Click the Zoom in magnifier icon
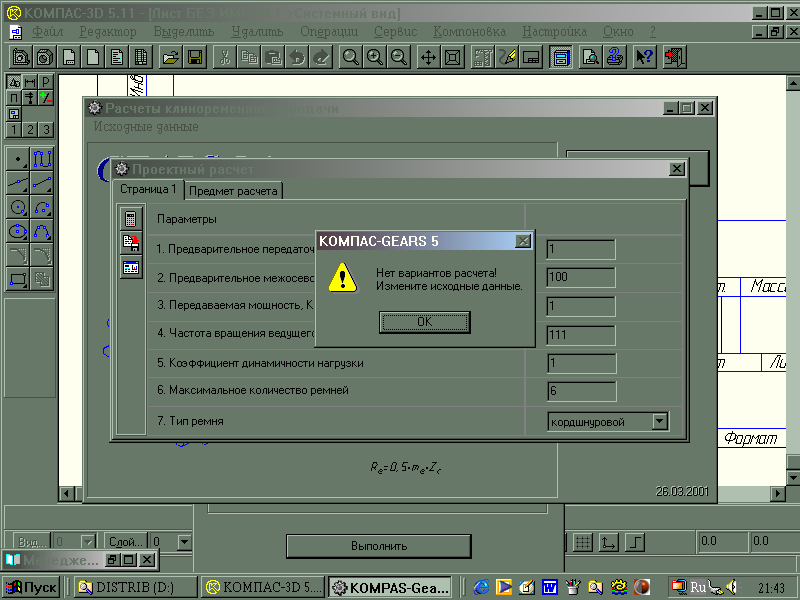Viewport: 800px width, 600px height. pos(374,57)
